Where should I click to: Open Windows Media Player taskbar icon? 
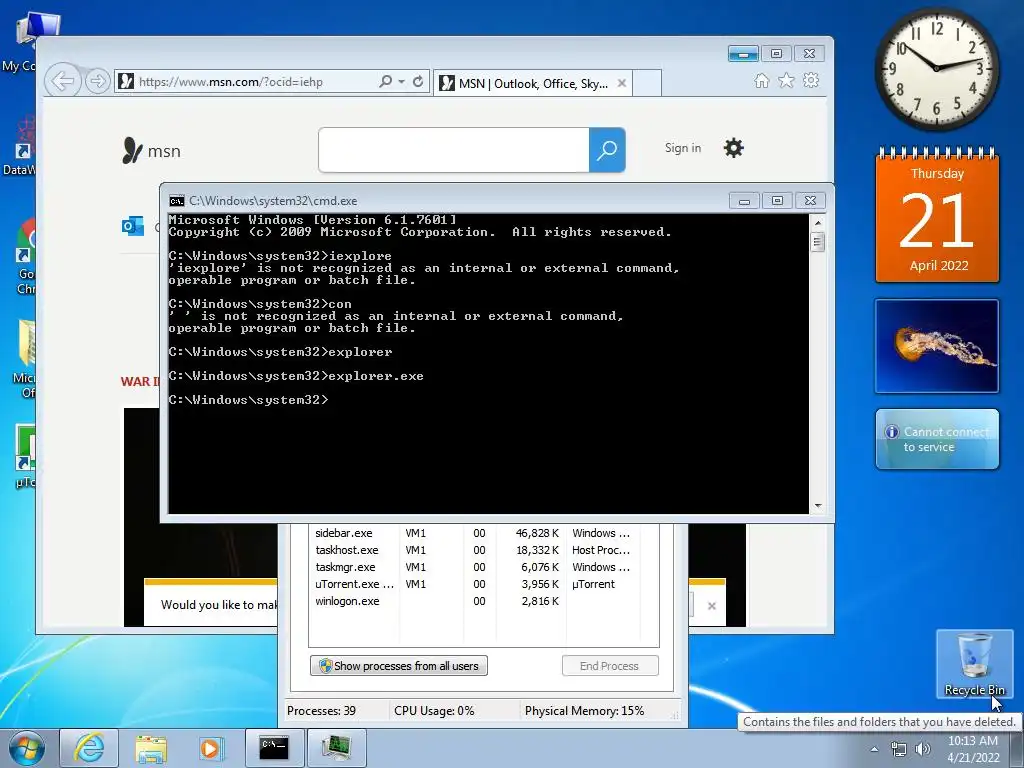pyautogui.click(x=212, y=748)
